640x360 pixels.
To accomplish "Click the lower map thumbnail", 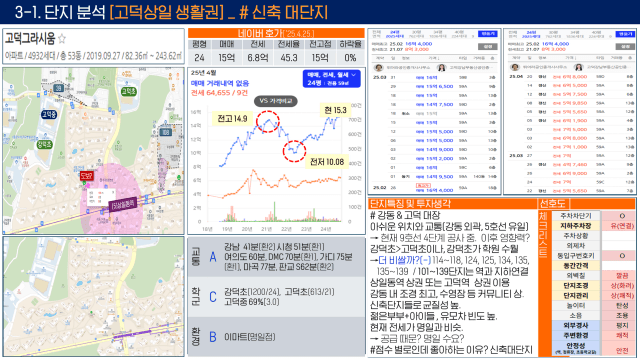I will tap(93, 296).
